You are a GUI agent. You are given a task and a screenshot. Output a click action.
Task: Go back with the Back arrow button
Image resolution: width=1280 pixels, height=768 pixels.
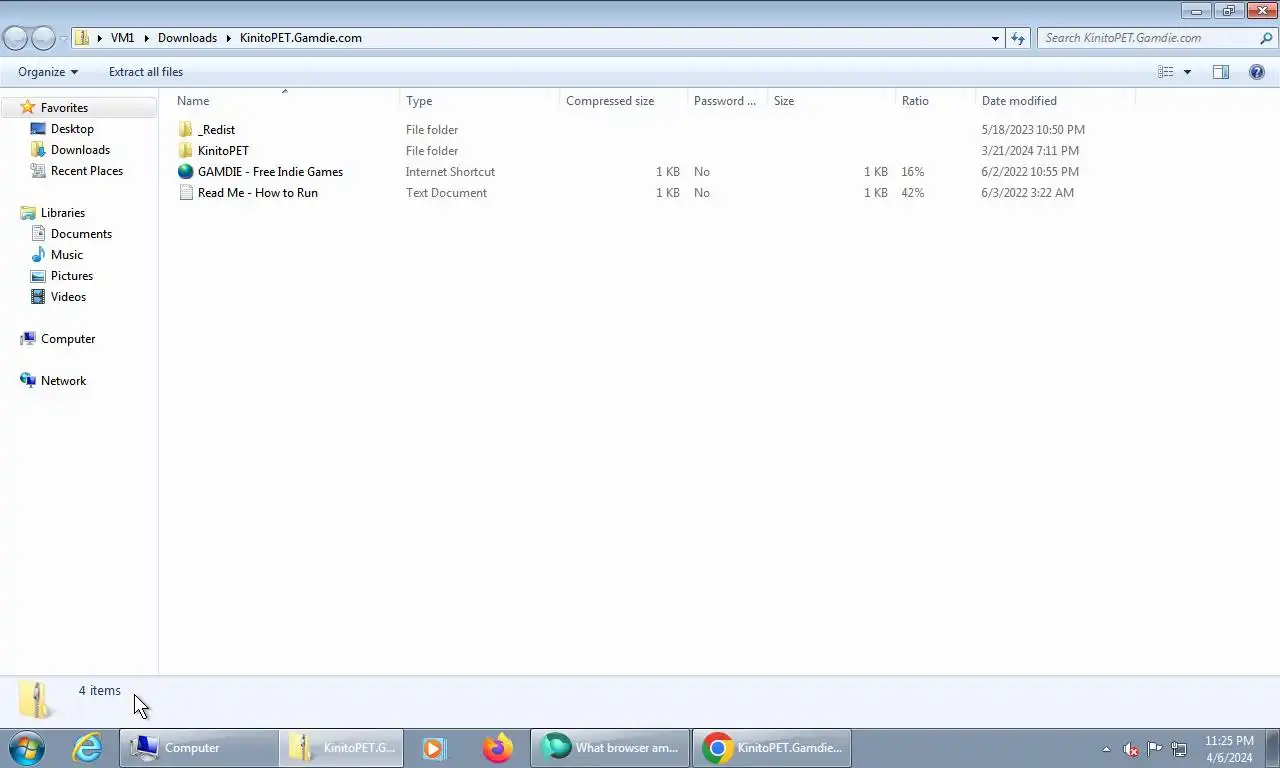(16, 38)
